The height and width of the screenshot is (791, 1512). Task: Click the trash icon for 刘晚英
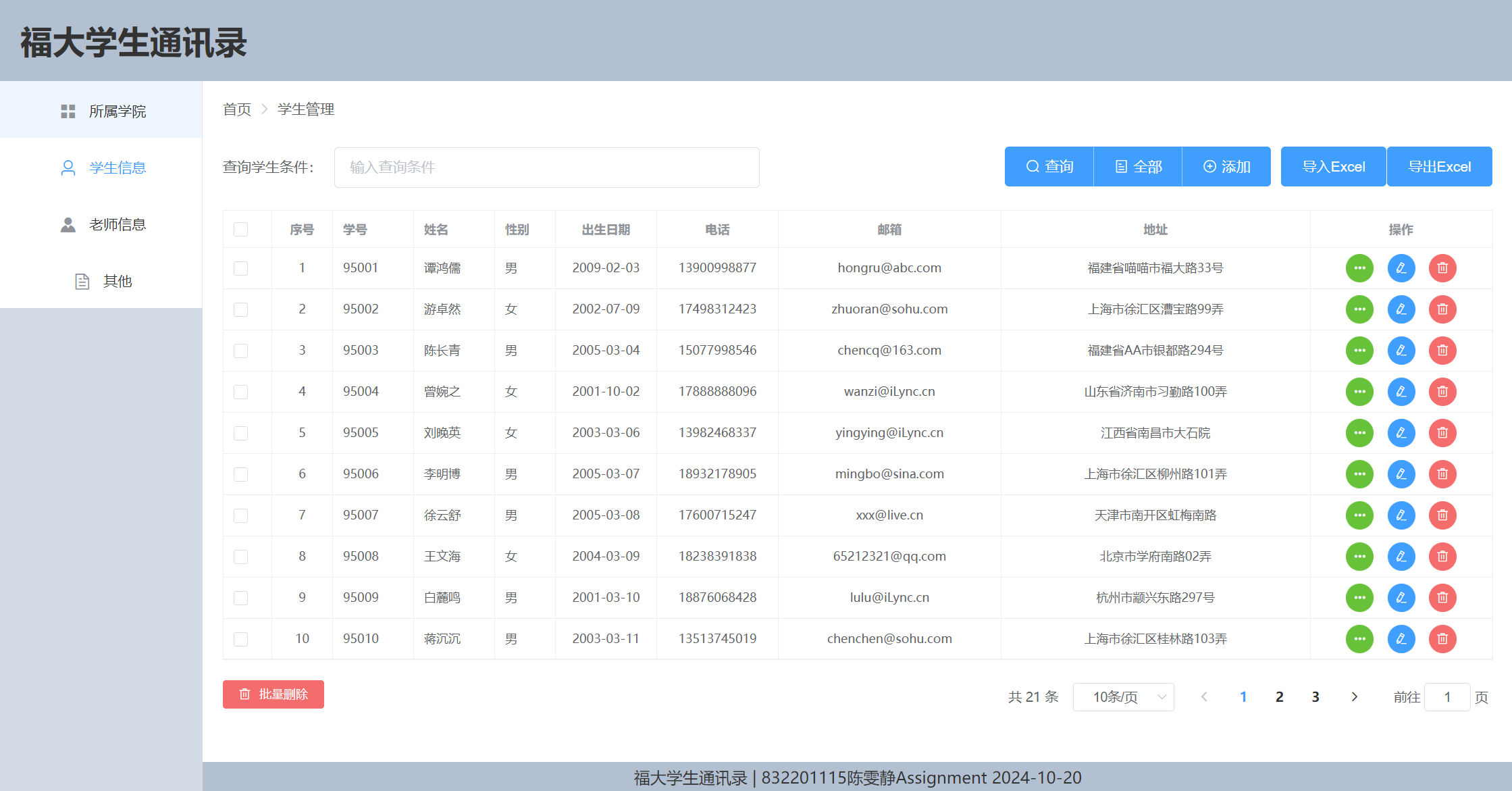(x=1442, y=433)
